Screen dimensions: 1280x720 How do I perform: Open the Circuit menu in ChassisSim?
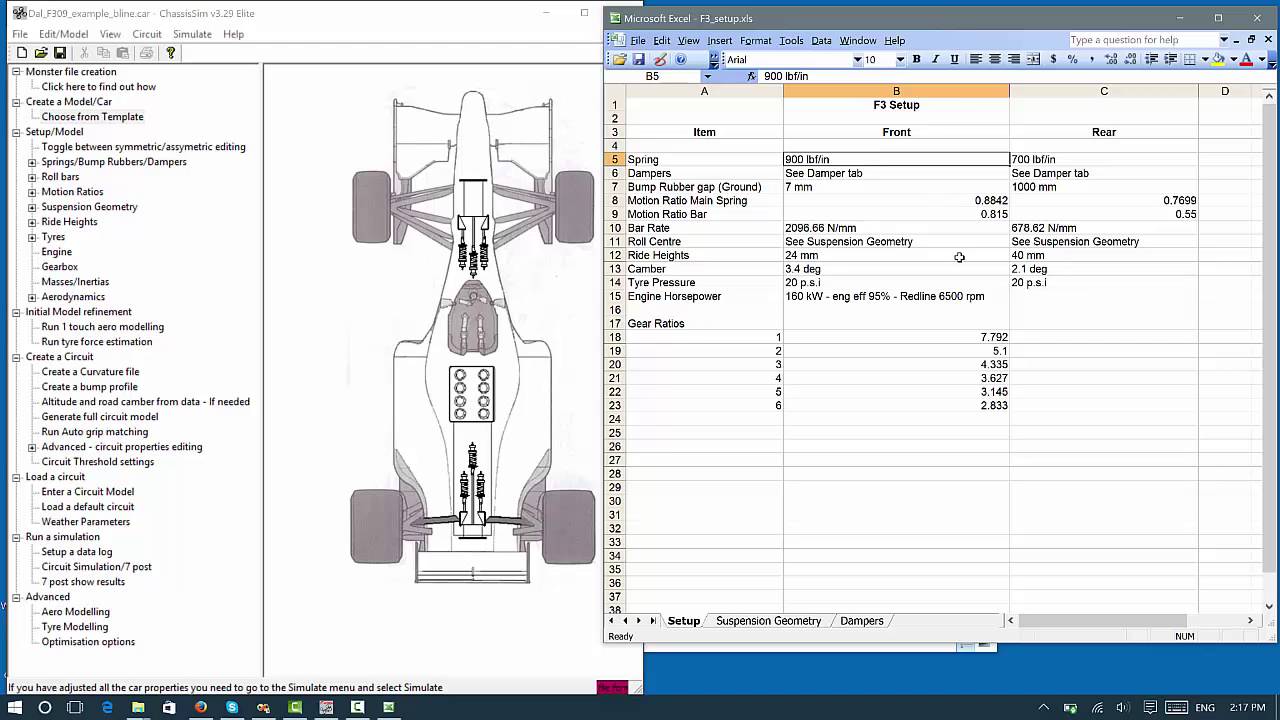click(x=147, y=34)
